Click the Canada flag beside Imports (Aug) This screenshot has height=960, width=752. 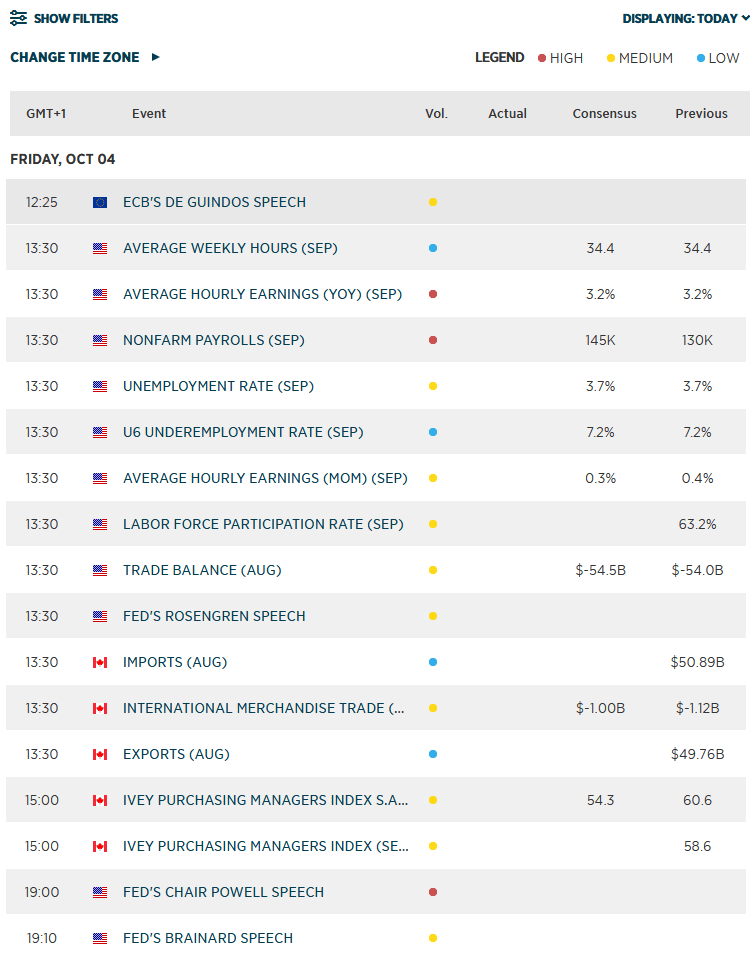(x=100, y=662)
